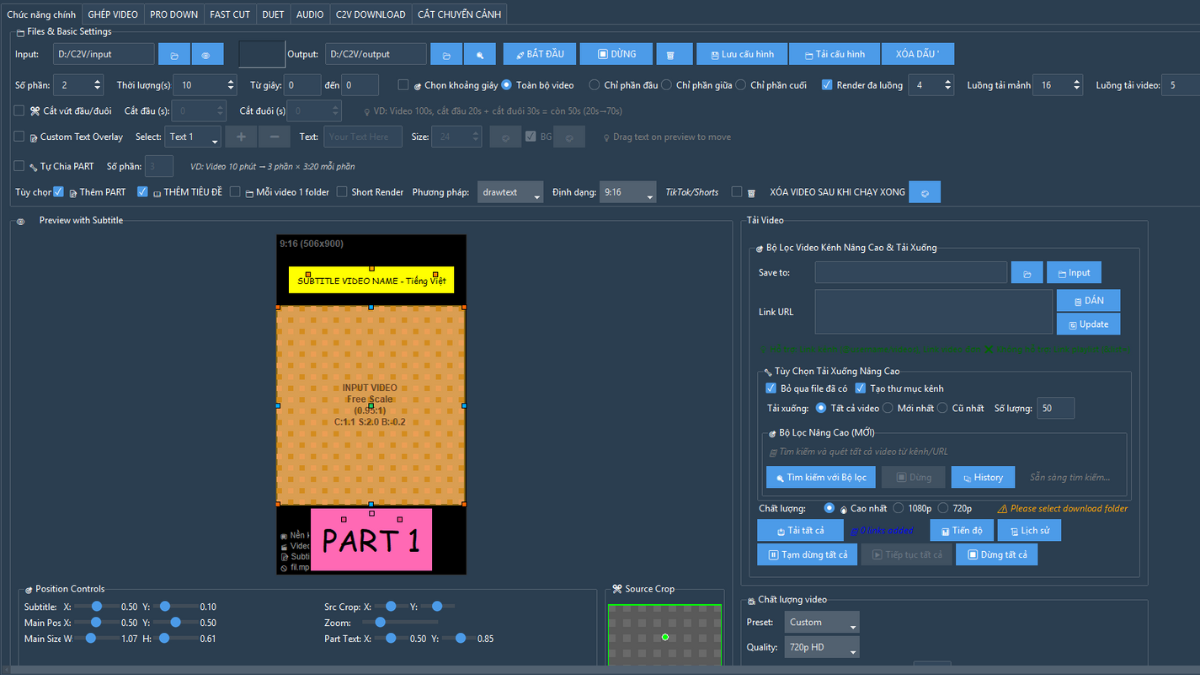Screen dimensions: 1200x675
Task: Click the Save to folder browse icon
Action: click(x=1026, y=272)
